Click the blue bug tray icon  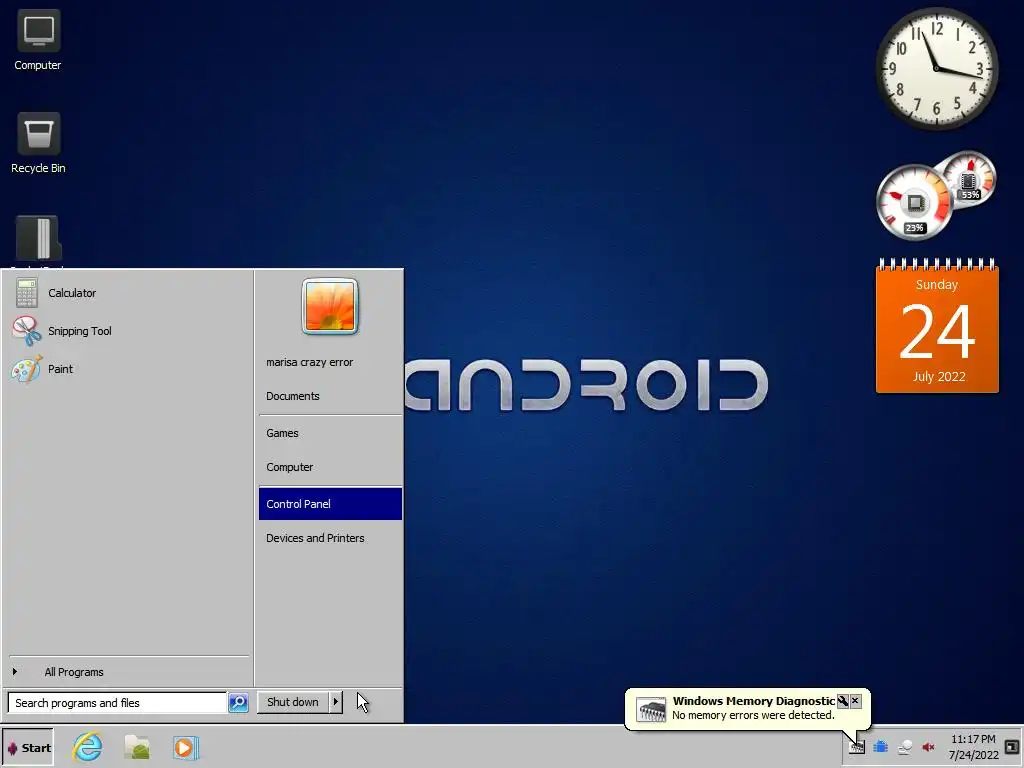tap(880, 746)
